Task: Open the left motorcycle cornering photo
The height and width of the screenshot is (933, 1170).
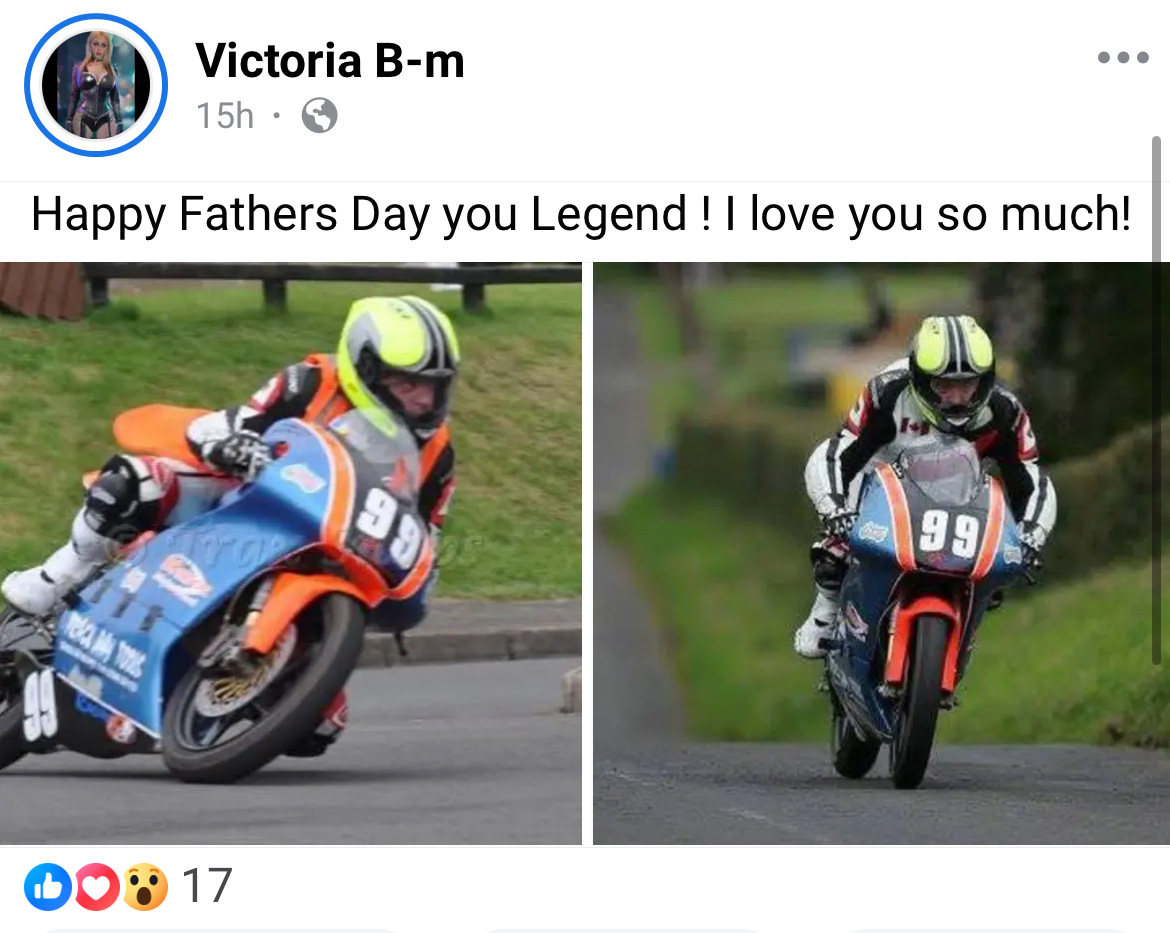Action: tap(290, 553)
